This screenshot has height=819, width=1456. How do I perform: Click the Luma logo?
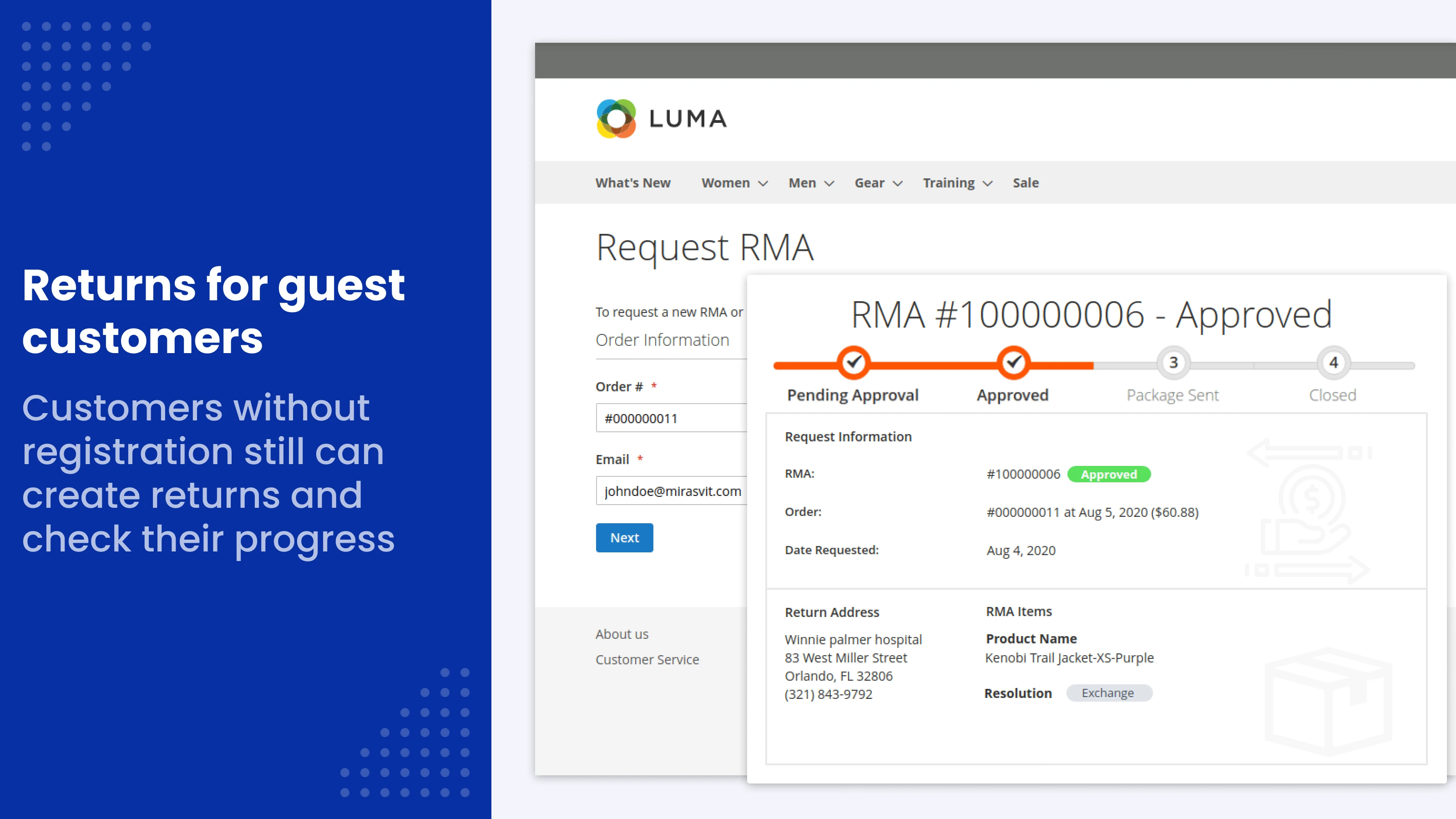point(660,119)
